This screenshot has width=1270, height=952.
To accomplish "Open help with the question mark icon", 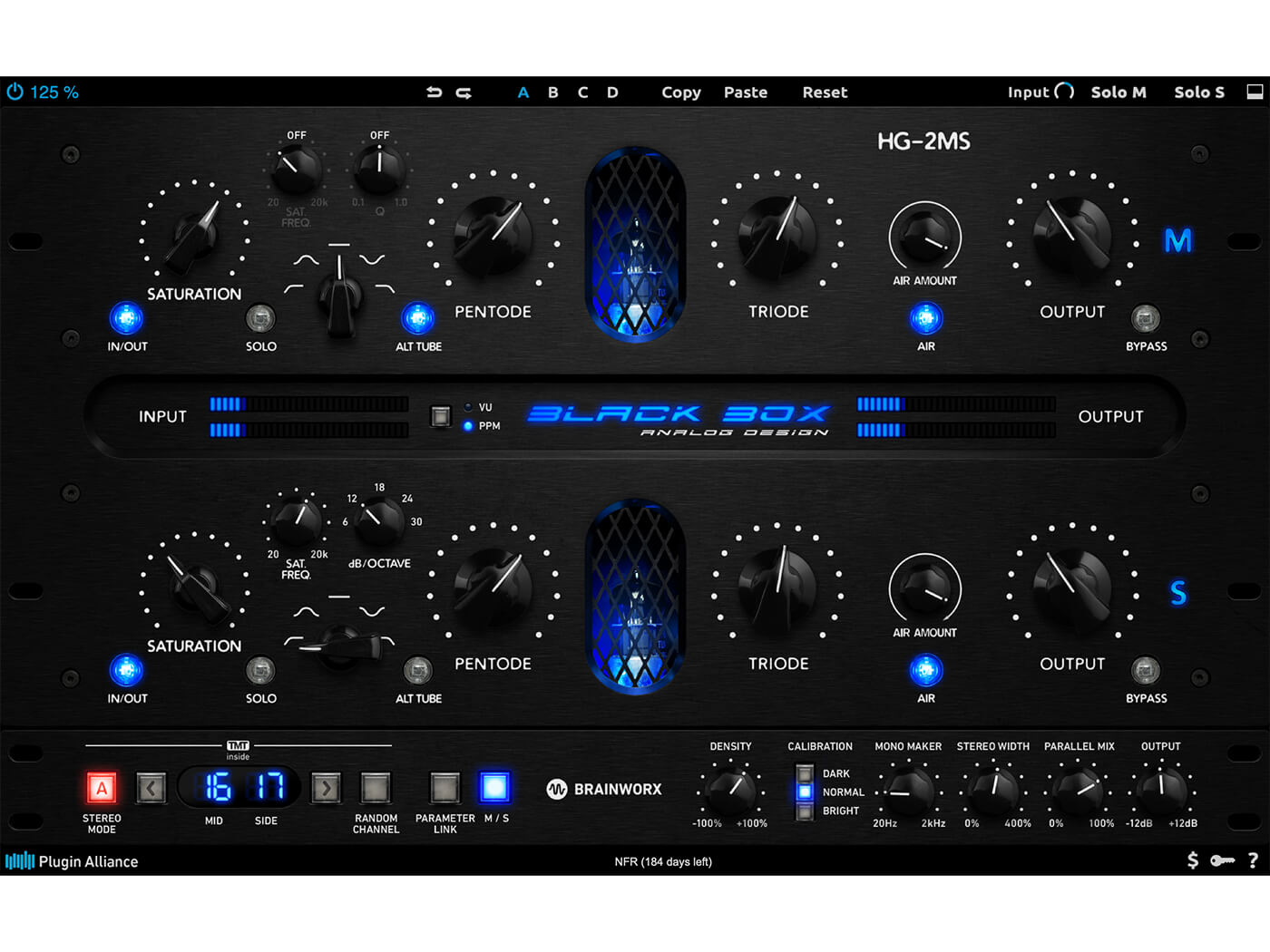I will click(x=1253, y=860).
